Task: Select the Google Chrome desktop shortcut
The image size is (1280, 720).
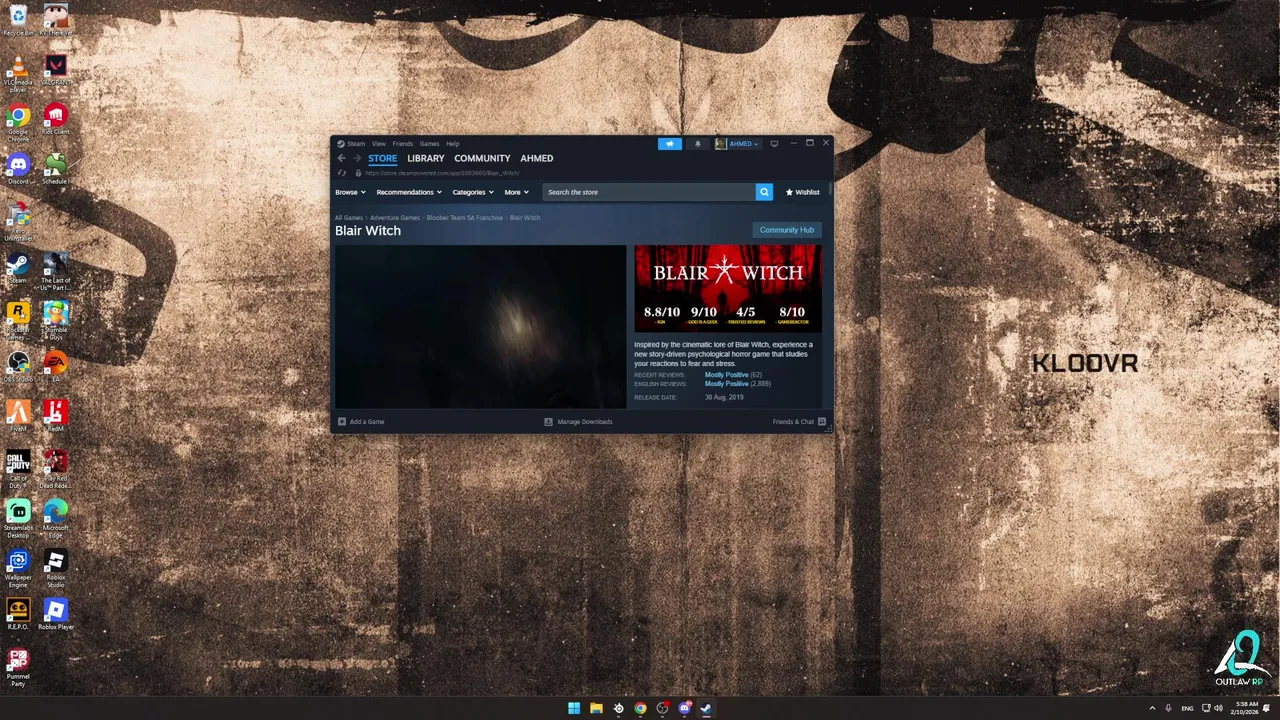Action: click(18, 122)
